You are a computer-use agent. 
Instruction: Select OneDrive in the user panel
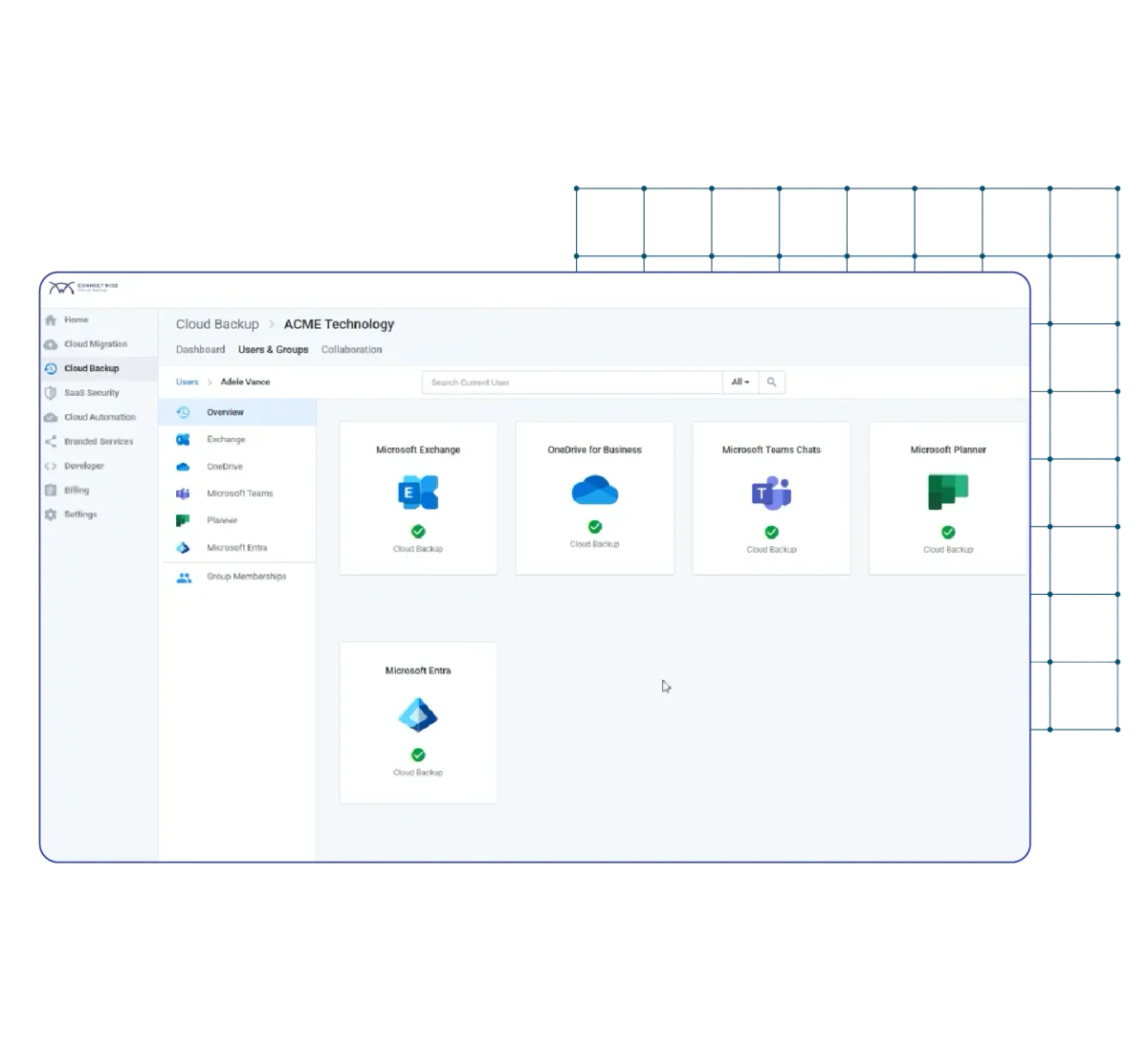coord(237,467)
